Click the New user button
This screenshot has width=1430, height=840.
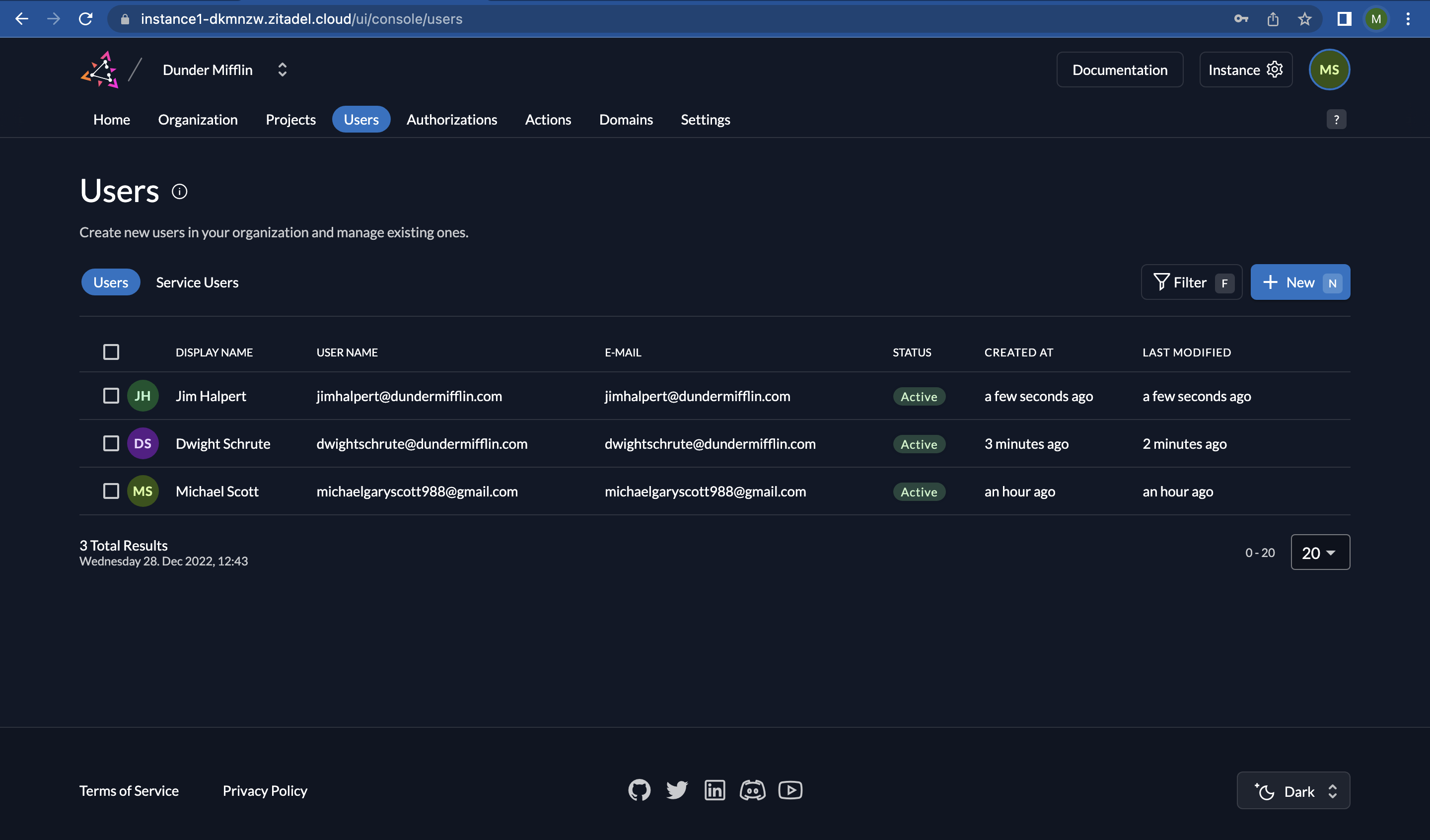click(1299, 282)
